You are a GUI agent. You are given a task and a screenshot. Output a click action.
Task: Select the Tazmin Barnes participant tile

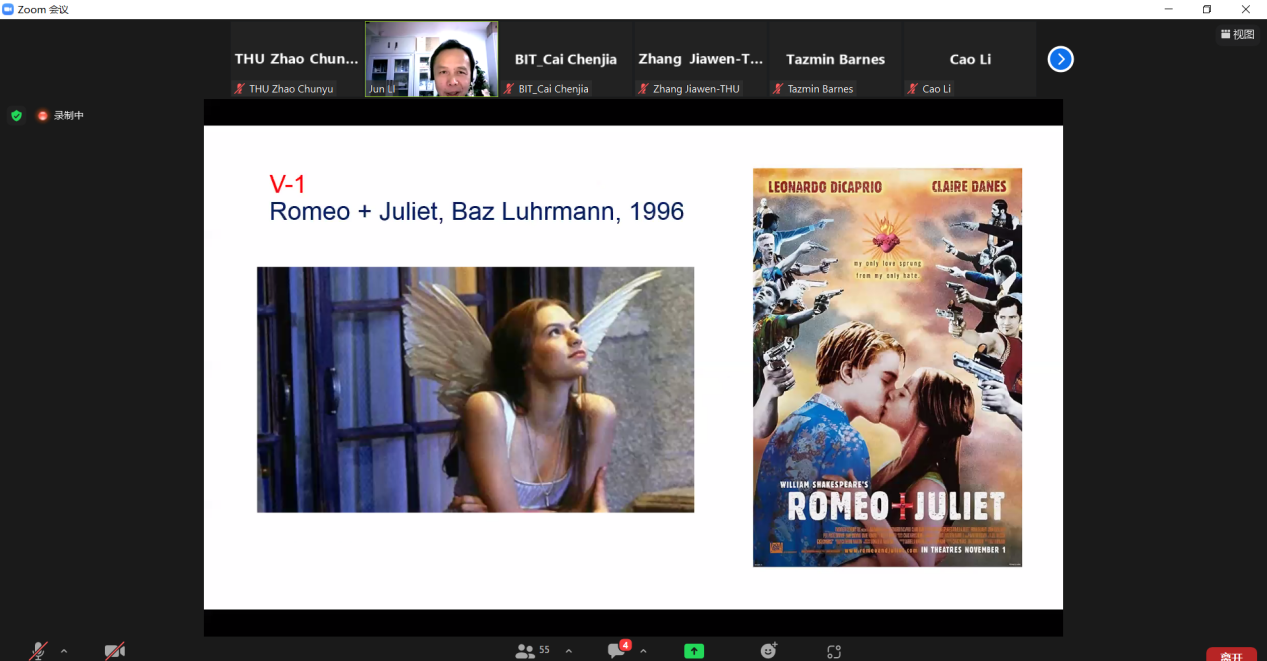tap(835, 60)
